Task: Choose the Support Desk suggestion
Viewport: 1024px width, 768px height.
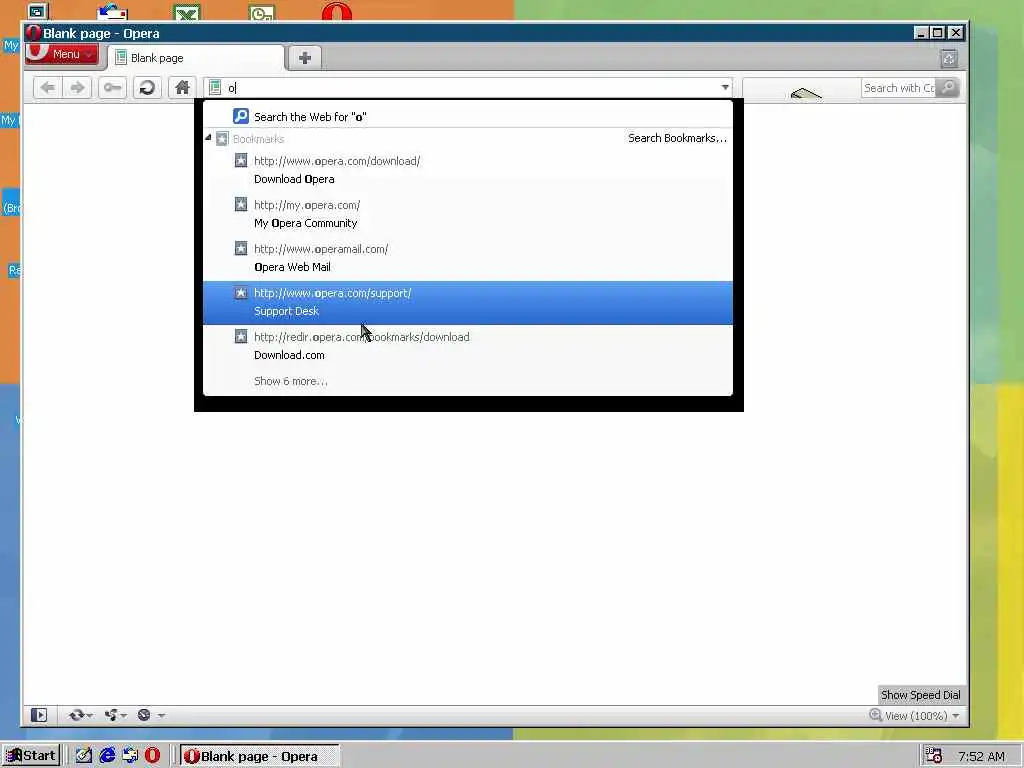Action: (468, 302)
